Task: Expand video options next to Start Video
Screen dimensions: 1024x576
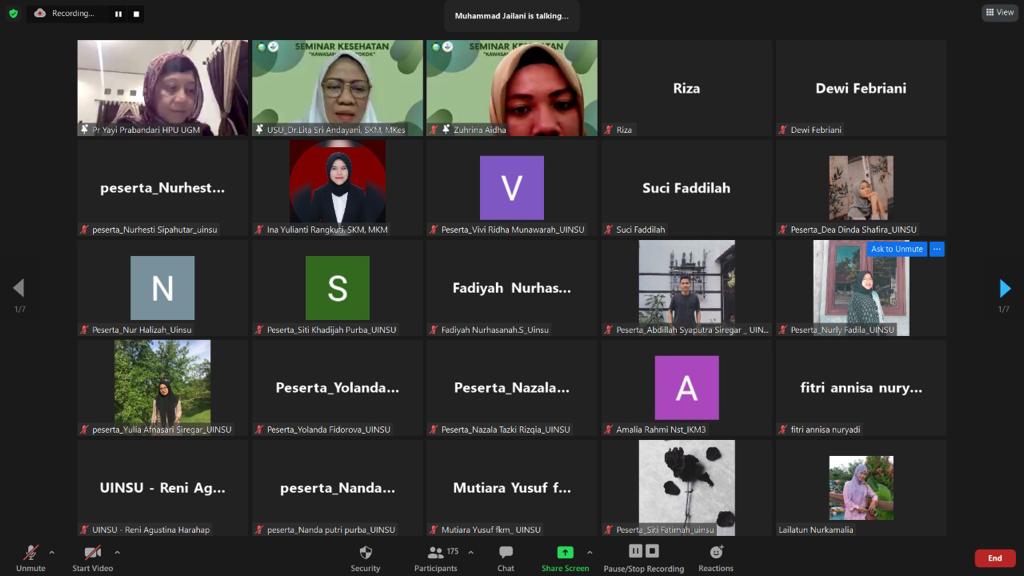Action: point(117,552)
